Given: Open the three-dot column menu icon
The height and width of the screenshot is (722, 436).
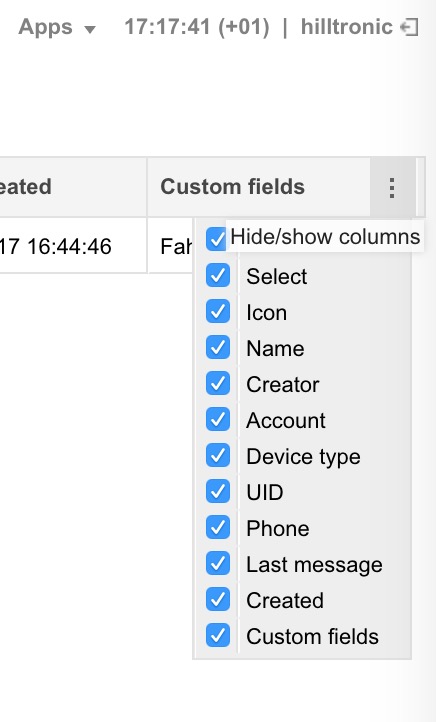Looking at the screenshot, I should pyautogui.click(x=392, y=187).
